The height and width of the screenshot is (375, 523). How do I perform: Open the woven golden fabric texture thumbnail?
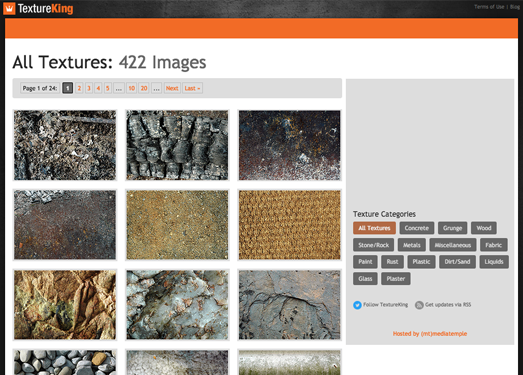[x=290, y=225]
